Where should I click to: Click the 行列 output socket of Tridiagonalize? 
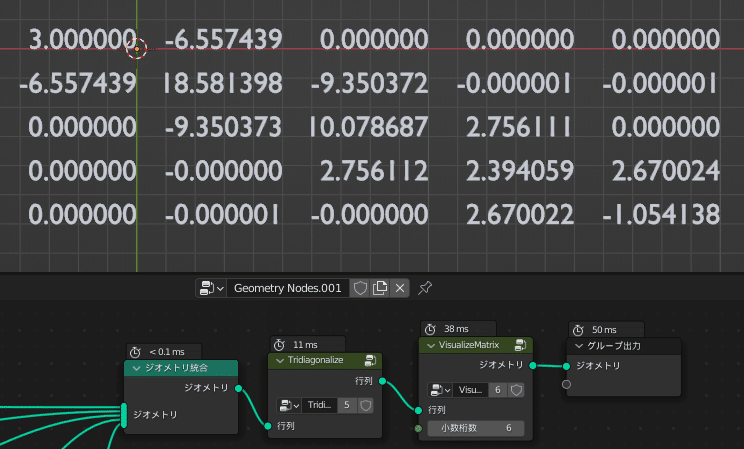(x=382, y=381)
